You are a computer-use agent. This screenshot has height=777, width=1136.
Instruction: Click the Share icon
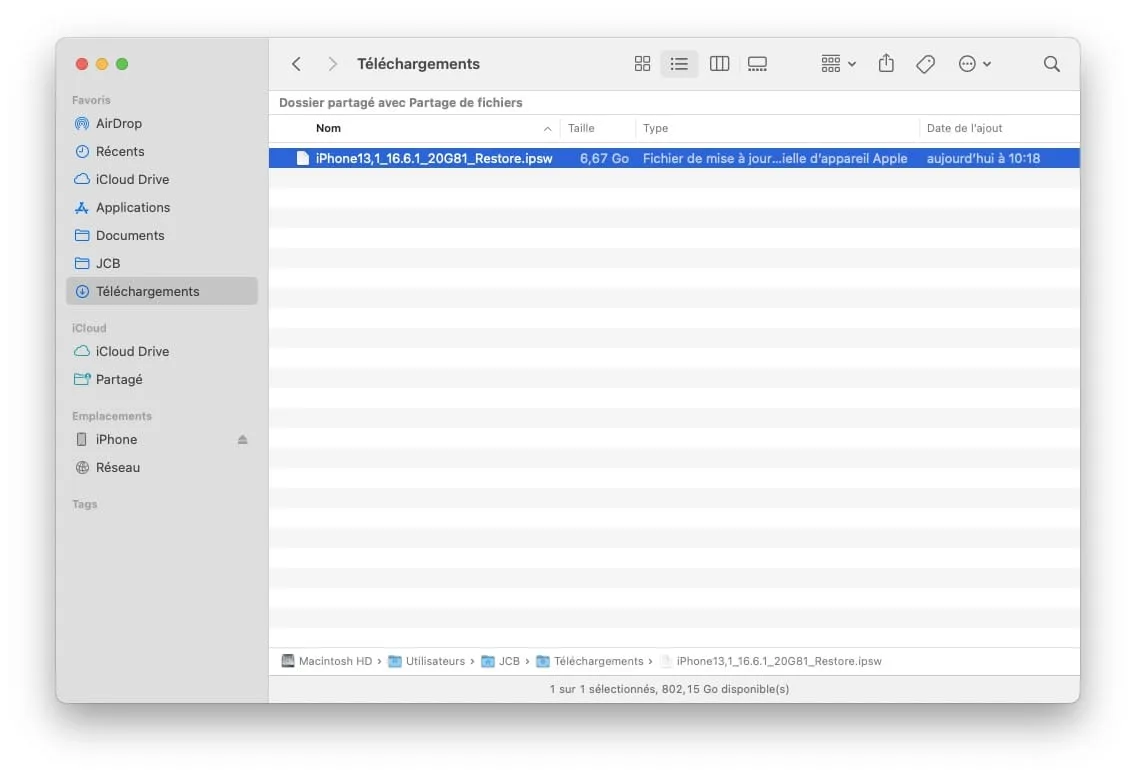(885, 63)
